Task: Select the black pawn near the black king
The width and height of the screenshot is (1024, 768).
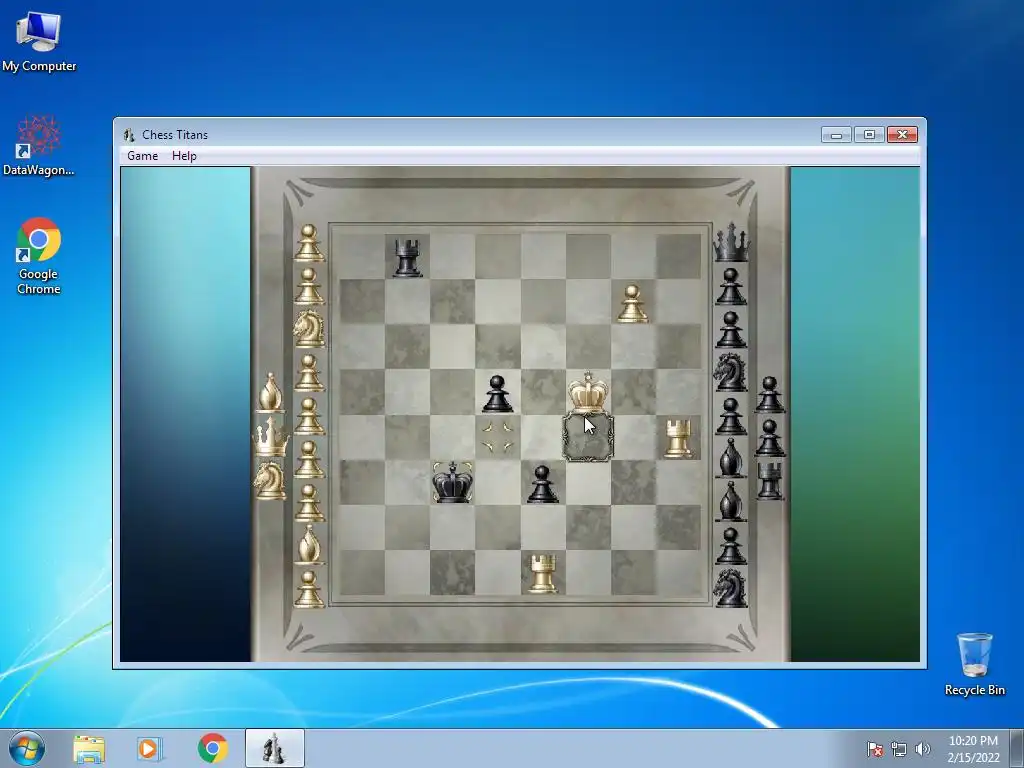Action: point(543,484)
